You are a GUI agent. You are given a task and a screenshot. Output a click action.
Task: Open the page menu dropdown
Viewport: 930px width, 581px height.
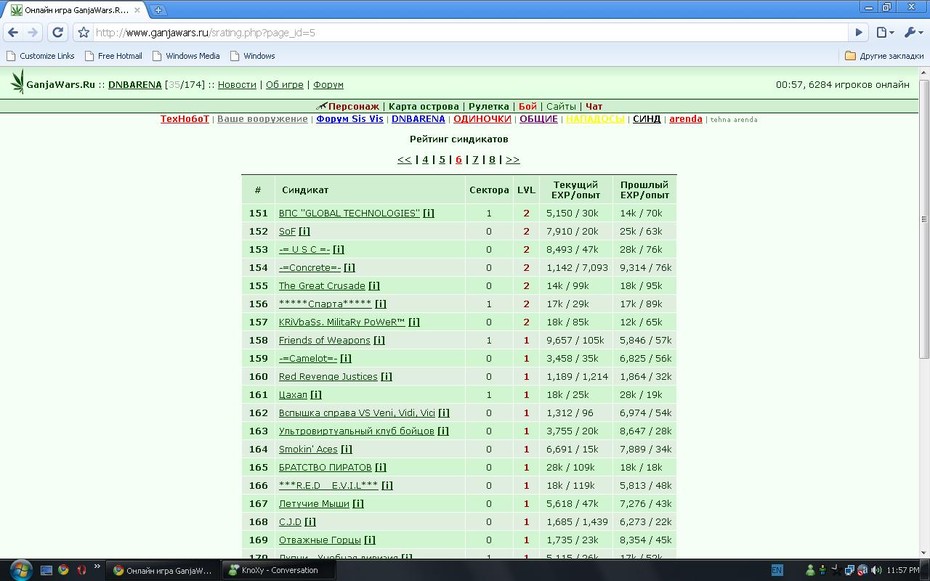(884, 33)
